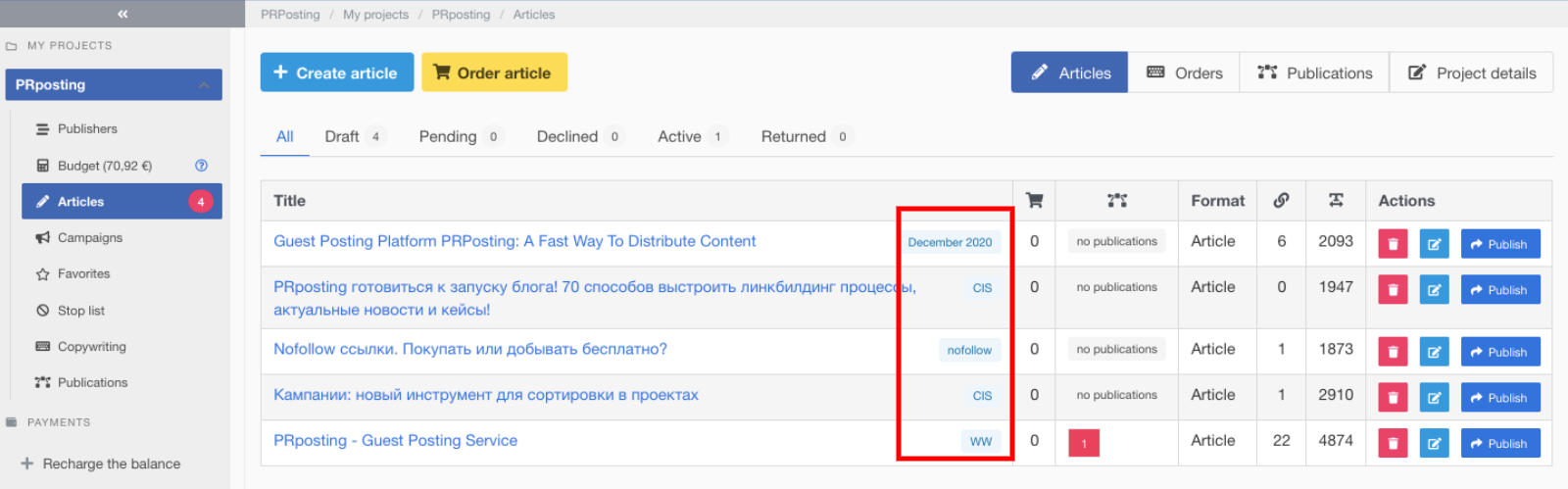The width and height of the screenshot is (1568, 489).
Task: Filter by Pending articles
Action: (x=460, y=136)
